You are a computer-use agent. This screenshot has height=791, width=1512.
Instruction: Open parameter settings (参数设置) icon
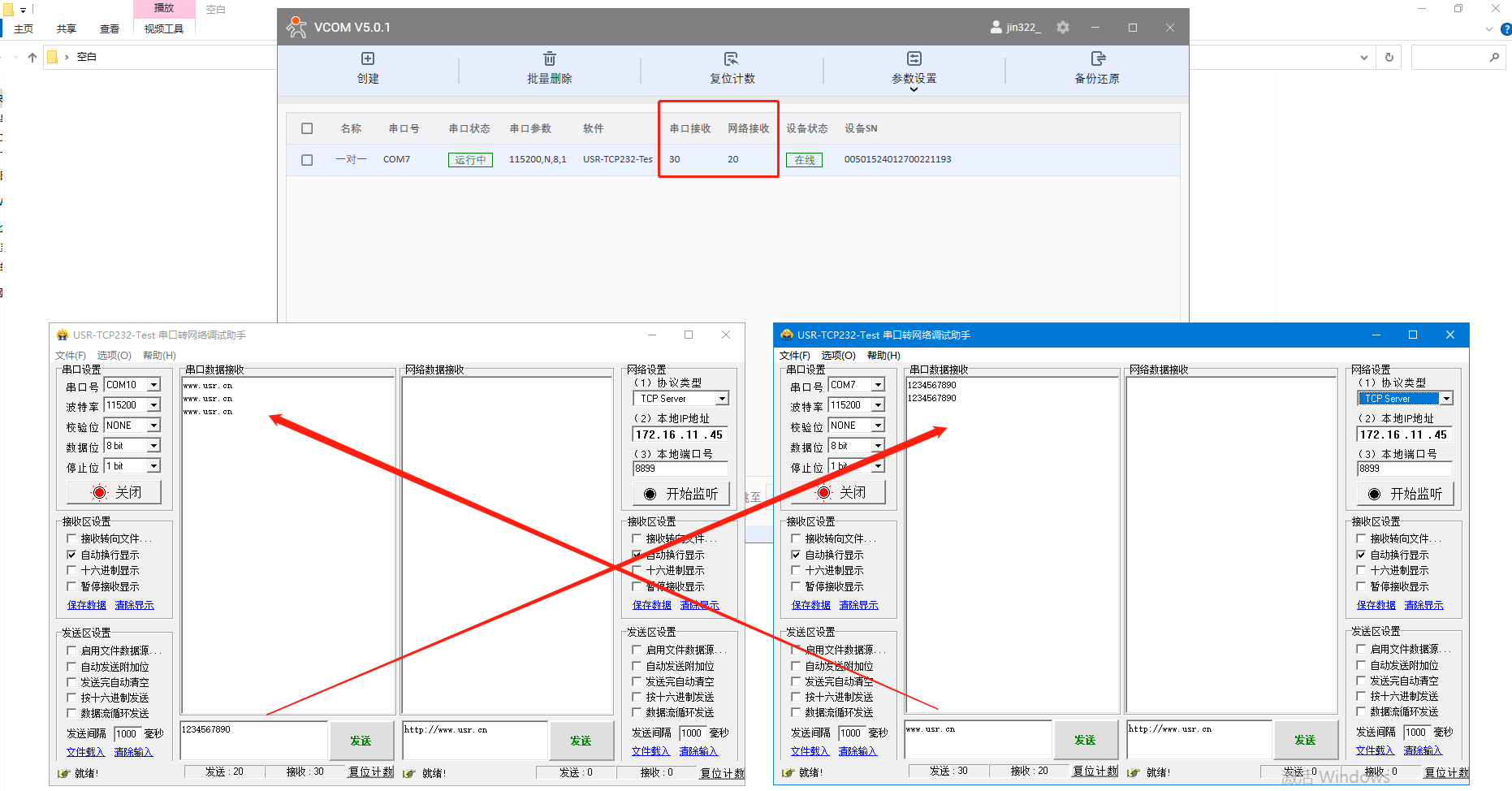914,59
